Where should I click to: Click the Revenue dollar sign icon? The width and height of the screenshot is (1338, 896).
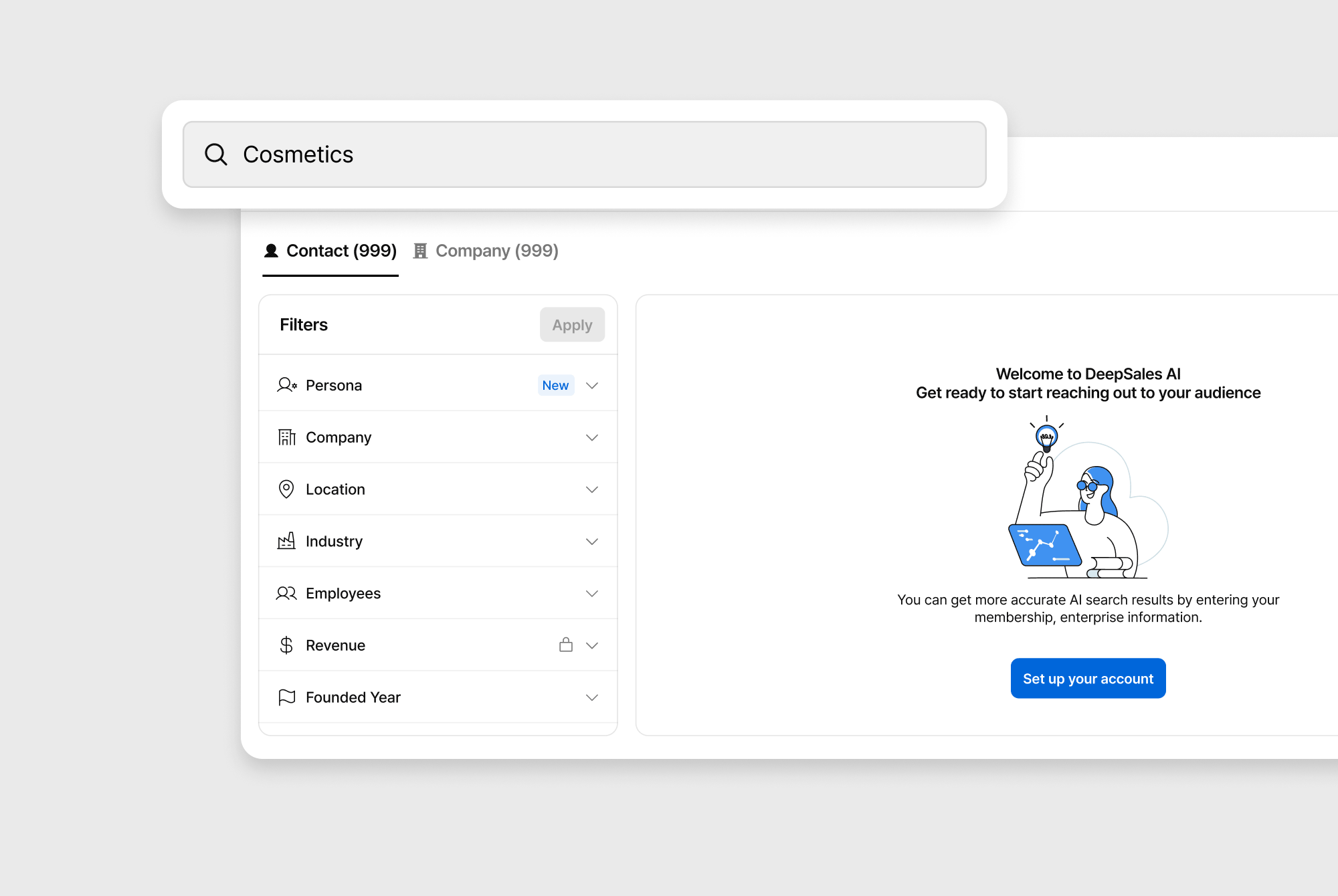click(286, 645)
